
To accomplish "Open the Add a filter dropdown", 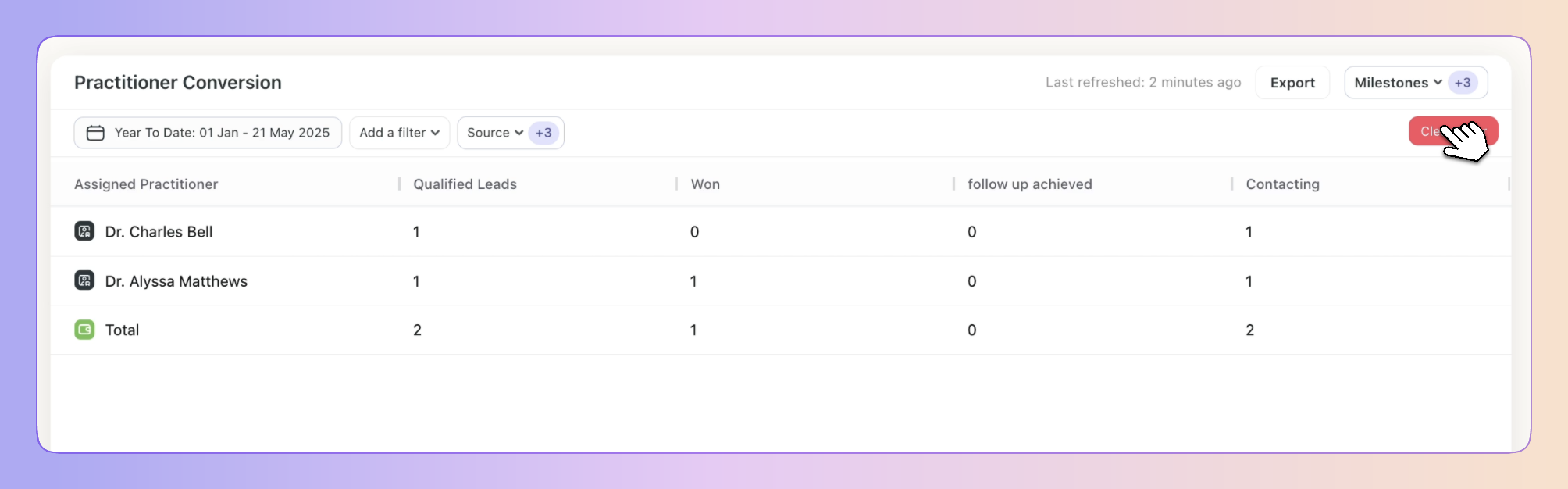I will (400, 133).
